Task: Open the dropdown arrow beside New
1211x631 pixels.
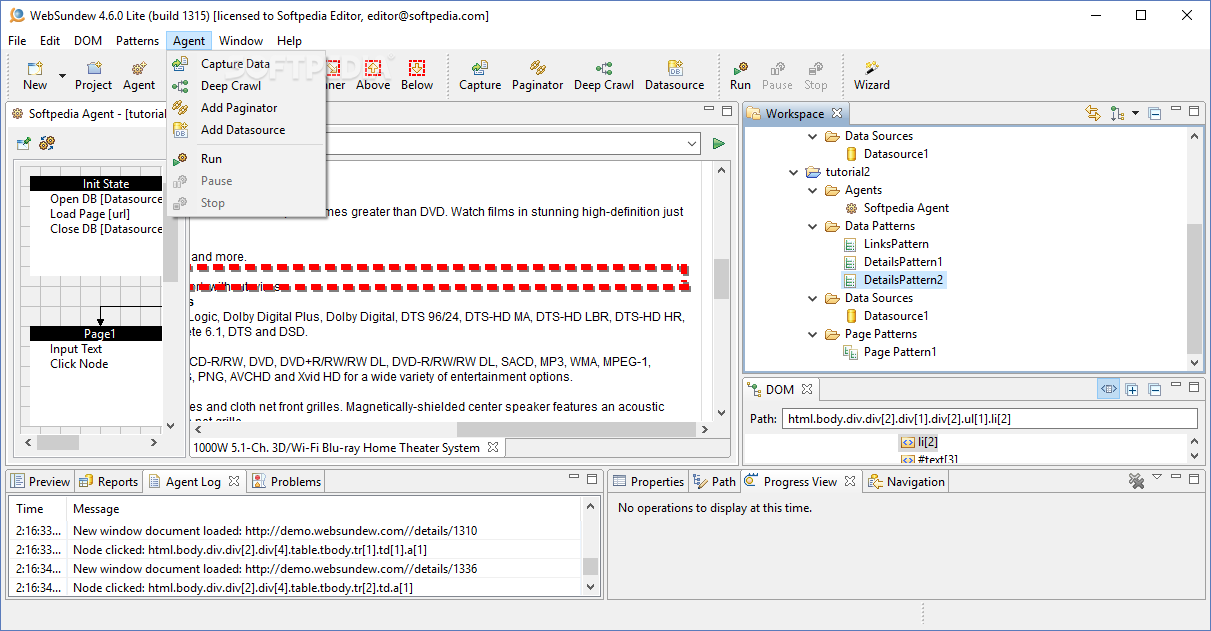Action: [62, 76]
